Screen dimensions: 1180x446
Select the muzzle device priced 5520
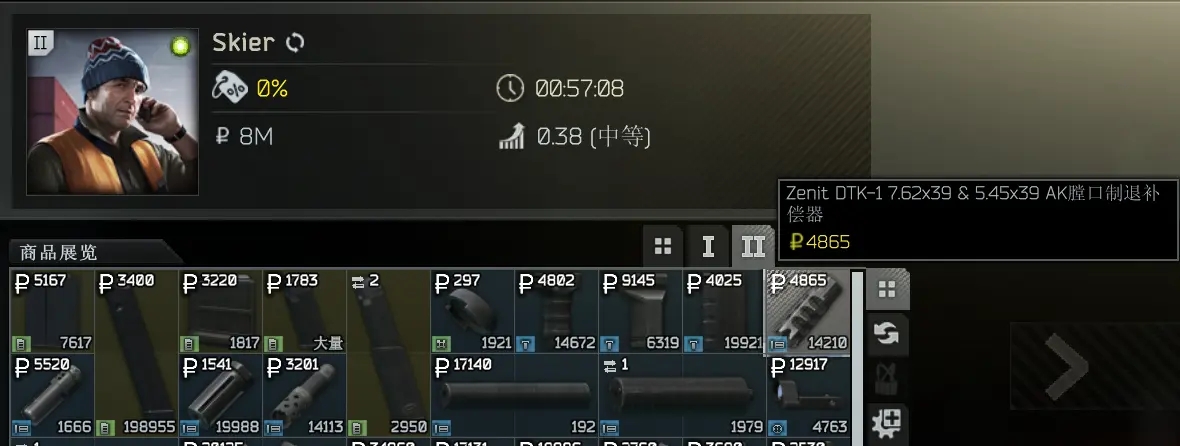52,396
